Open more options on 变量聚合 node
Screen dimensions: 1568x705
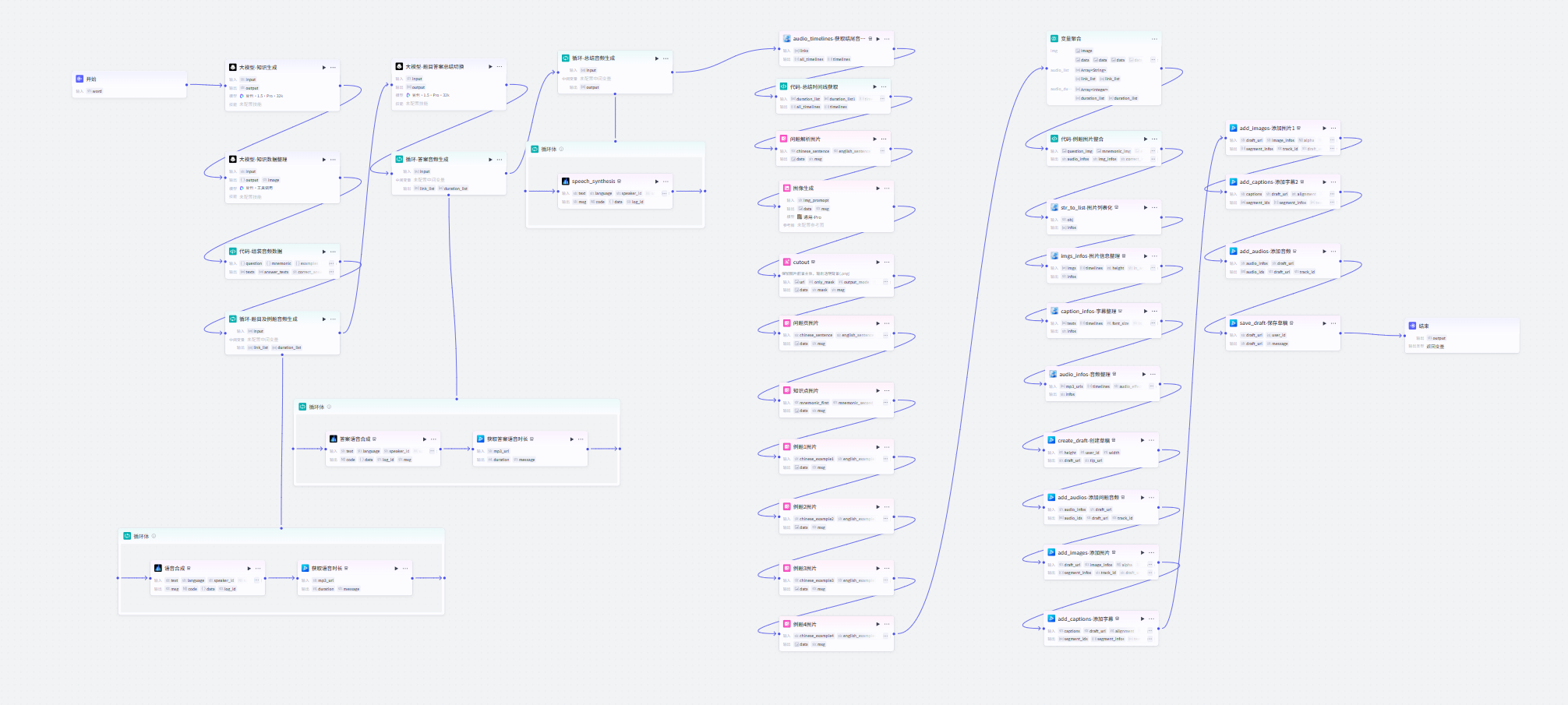point(1154,38)
